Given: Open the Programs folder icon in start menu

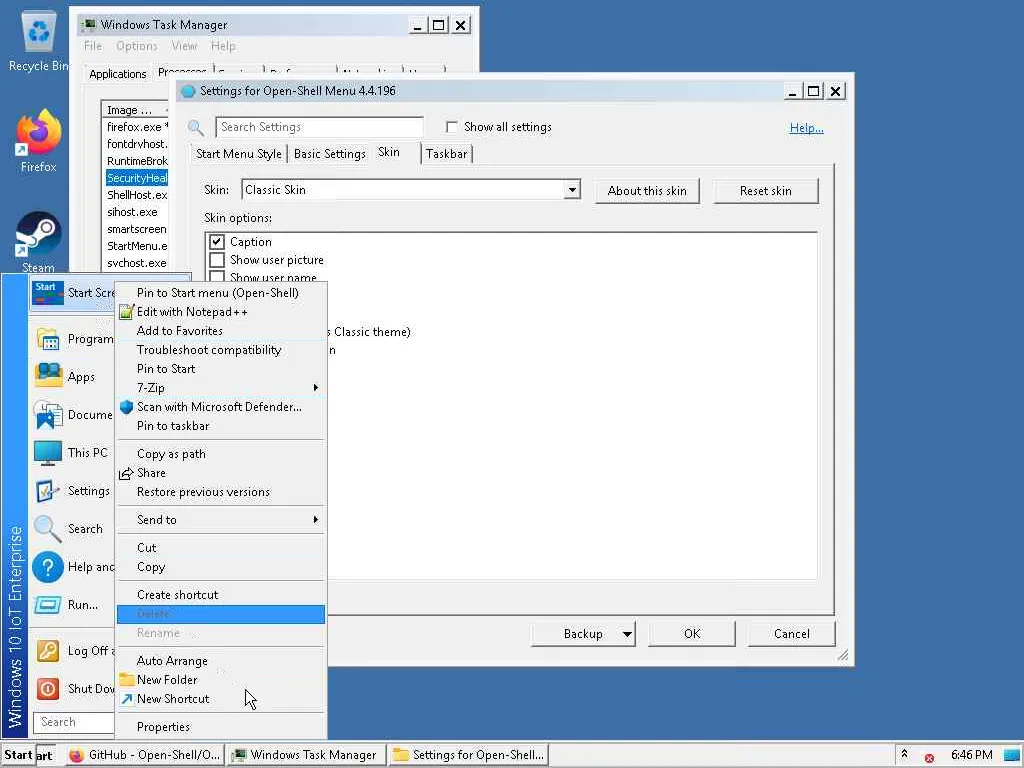Looking at the screenshot, I should [48, 339].
